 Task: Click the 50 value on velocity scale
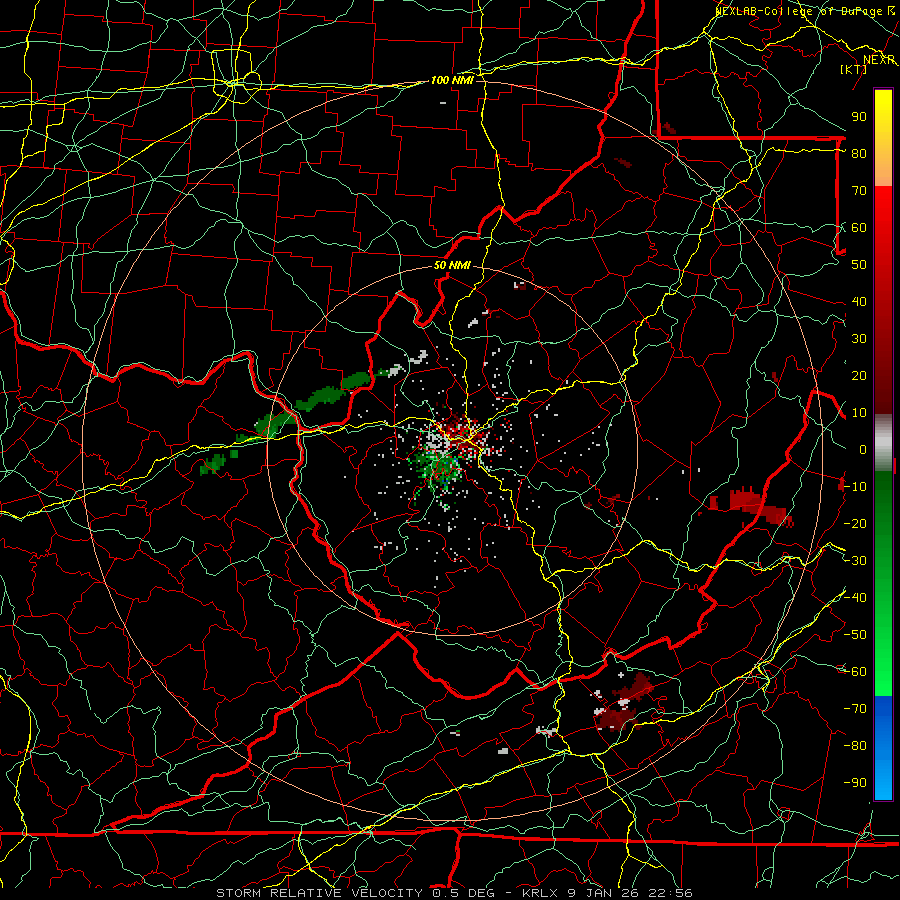(859, 265)
